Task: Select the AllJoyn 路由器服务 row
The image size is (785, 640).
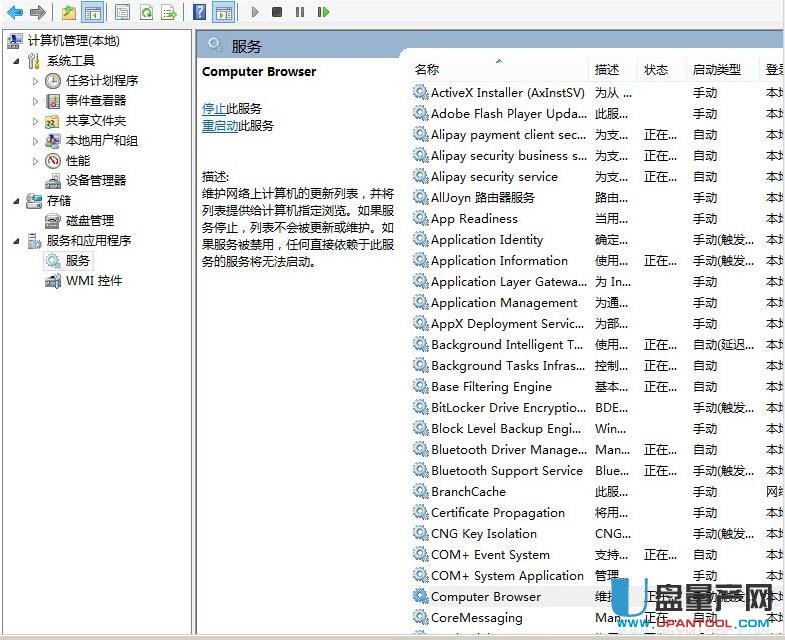Action: 597,198
